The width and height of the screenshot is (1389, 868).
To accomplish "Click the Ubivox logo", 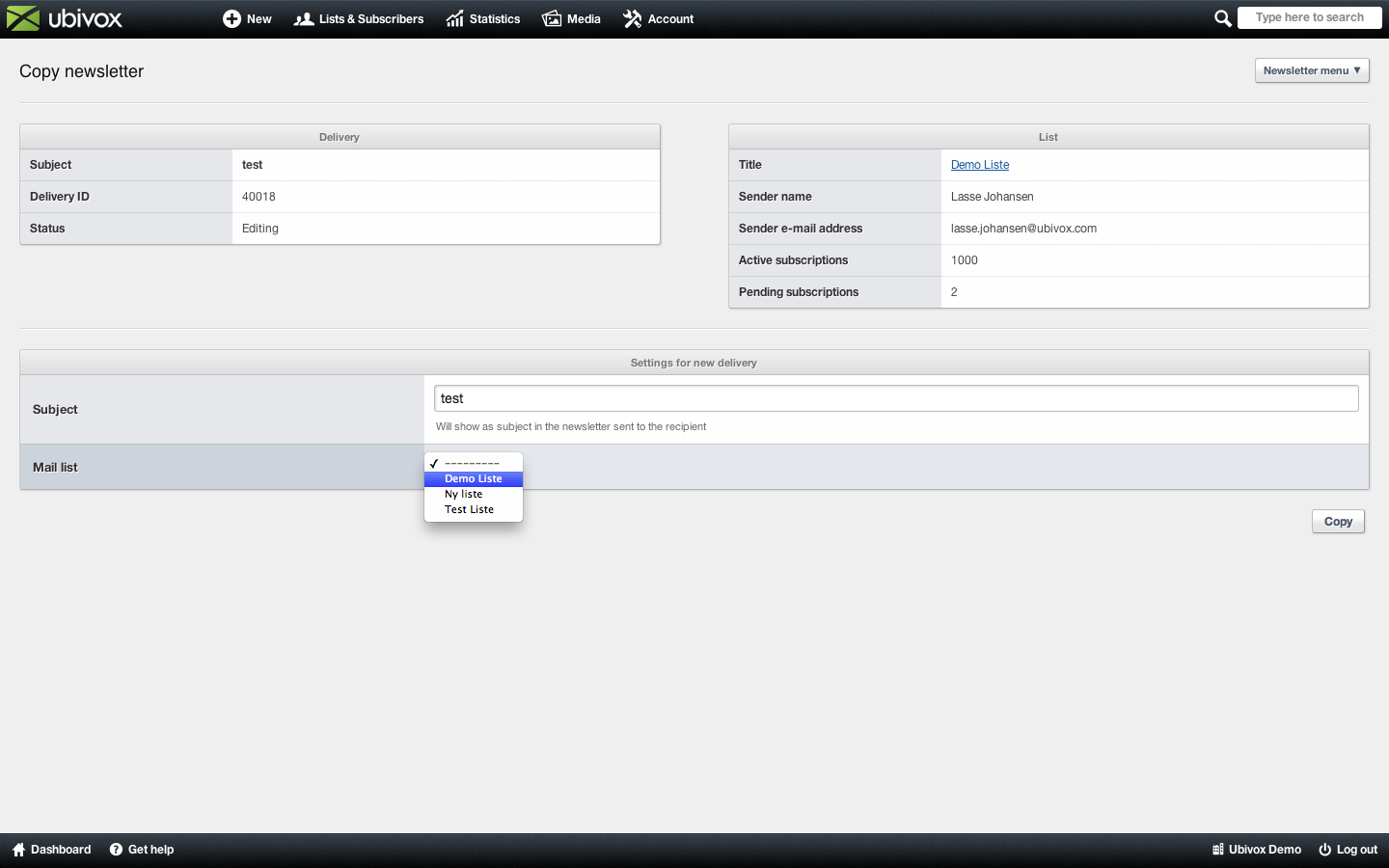I will coord(65,18).
